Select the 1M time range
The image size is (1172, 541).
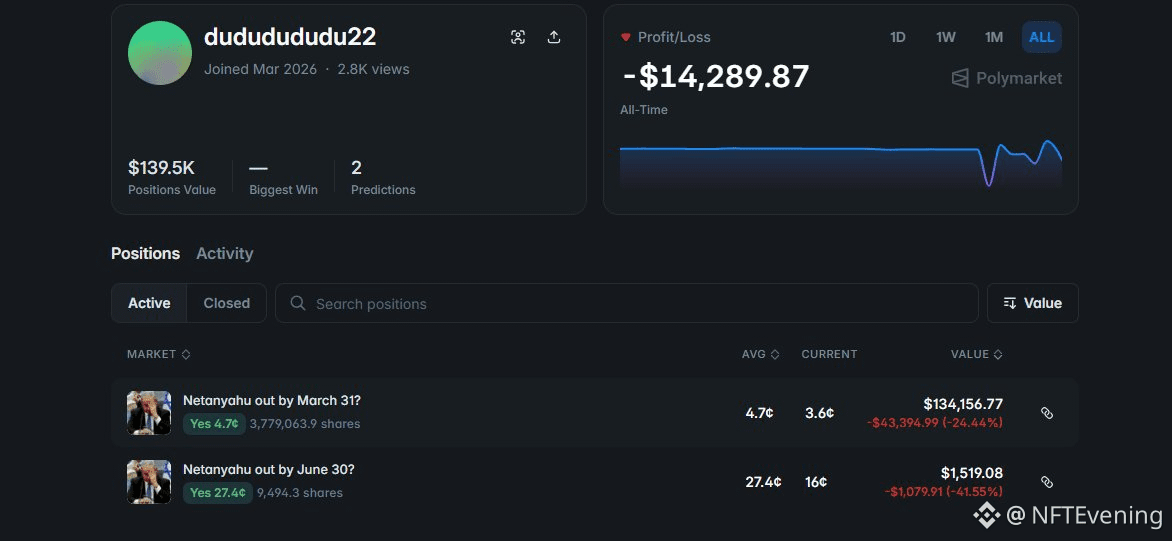993,37
